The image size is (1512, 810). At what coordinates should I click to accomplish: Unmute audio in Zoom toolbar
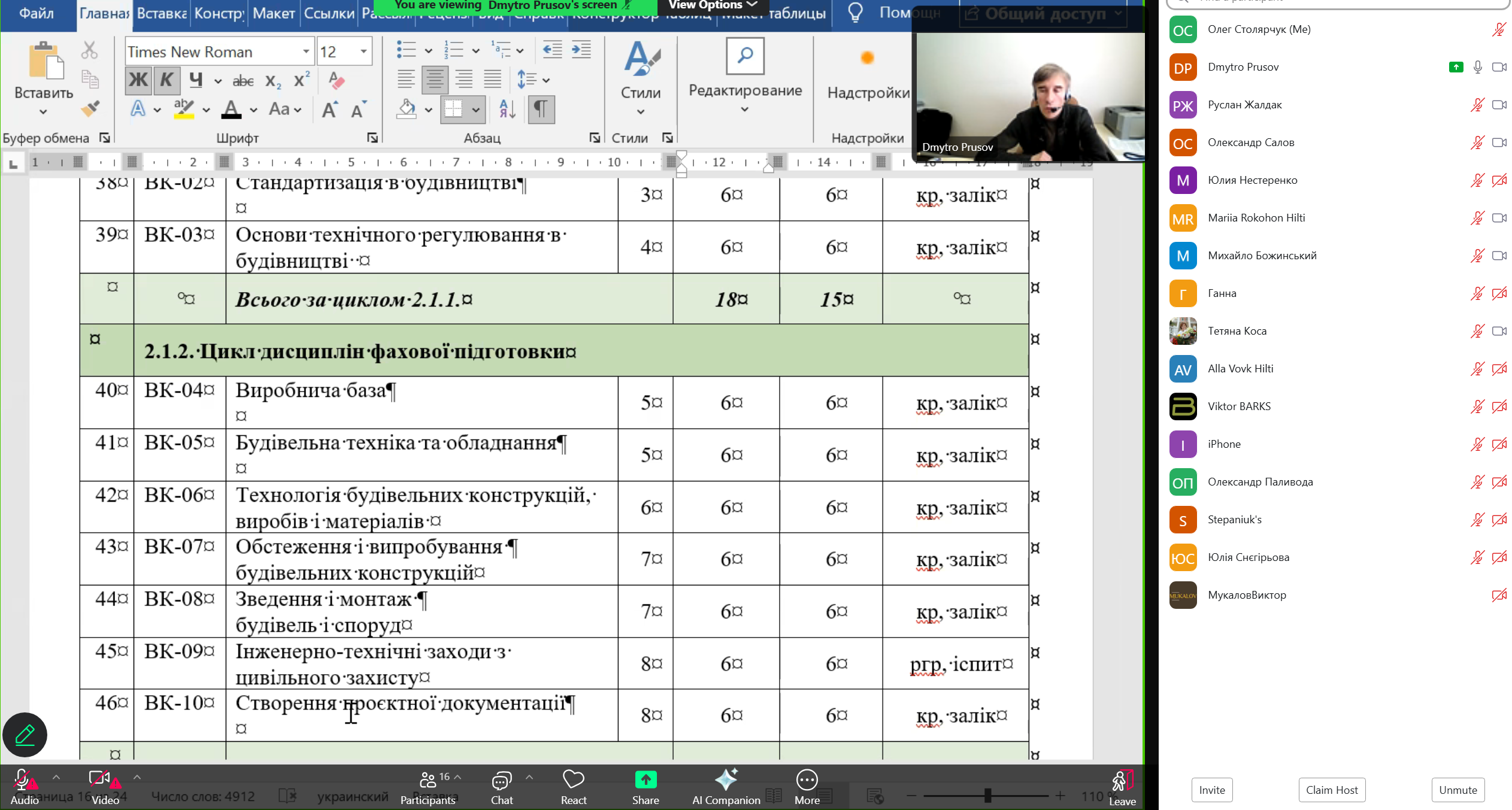click(x=25, y=787)
